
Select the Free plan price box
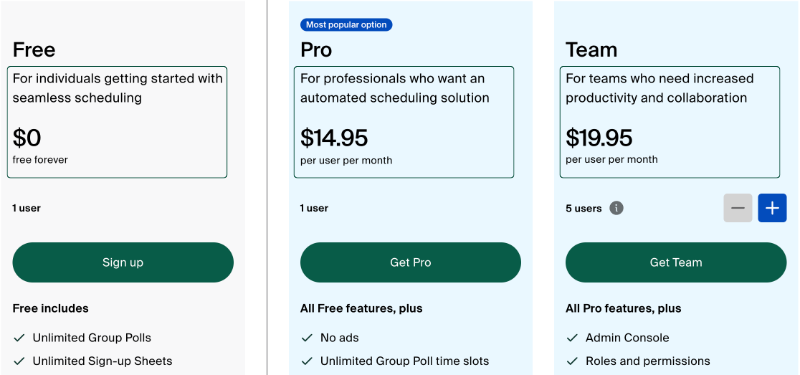tap(117, 122)
